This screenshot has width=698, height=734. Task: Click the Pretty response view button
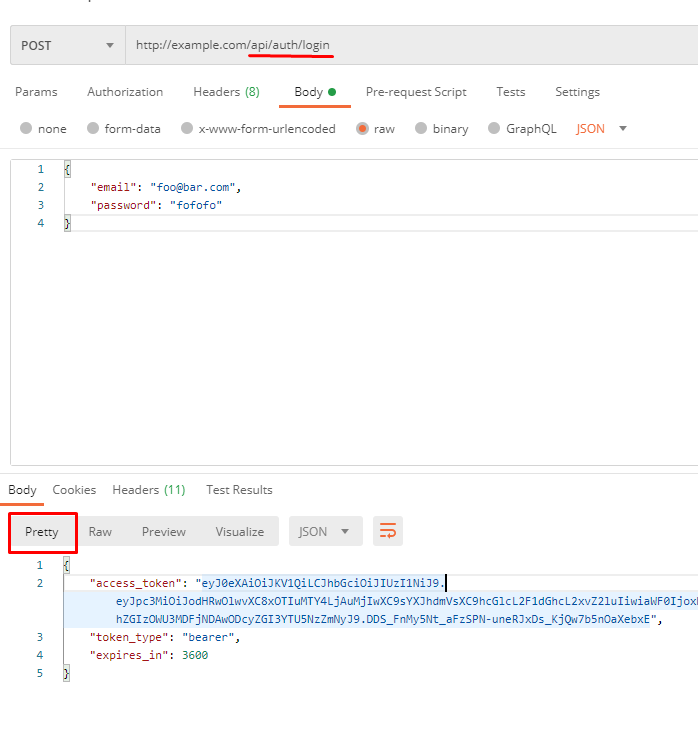pos(42,532)
